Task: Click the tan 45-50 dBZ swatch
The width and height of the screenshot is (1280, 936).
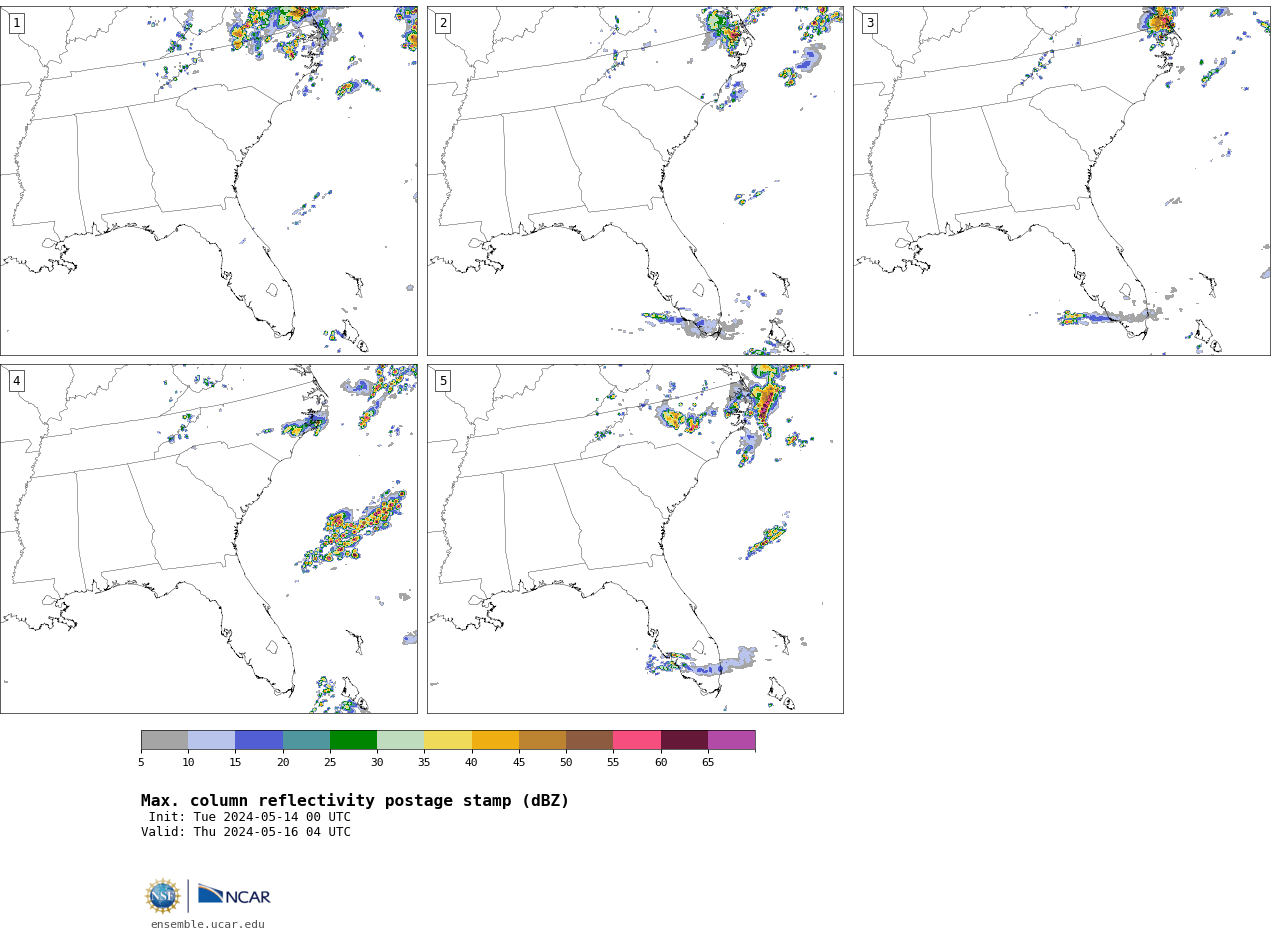Action: [x=542, y=740]
